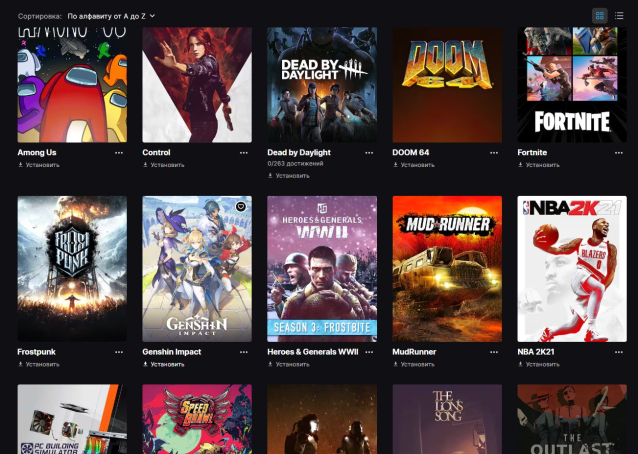Open the three-dot menu for MudRunner

click(x=494, y=352)
